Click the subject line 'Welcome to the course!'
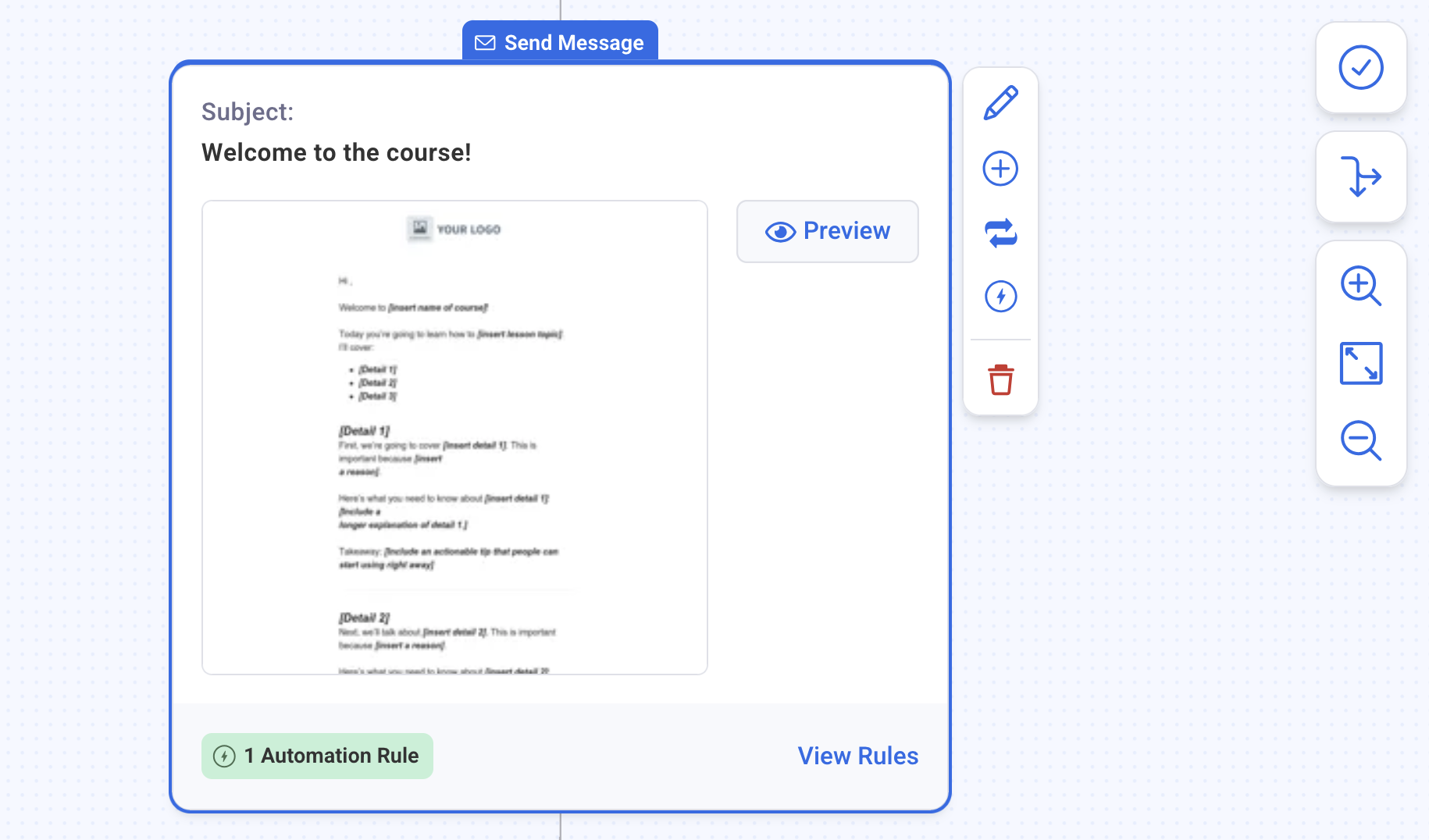This screenshot has height=840, width=1429. pos(336,152)
